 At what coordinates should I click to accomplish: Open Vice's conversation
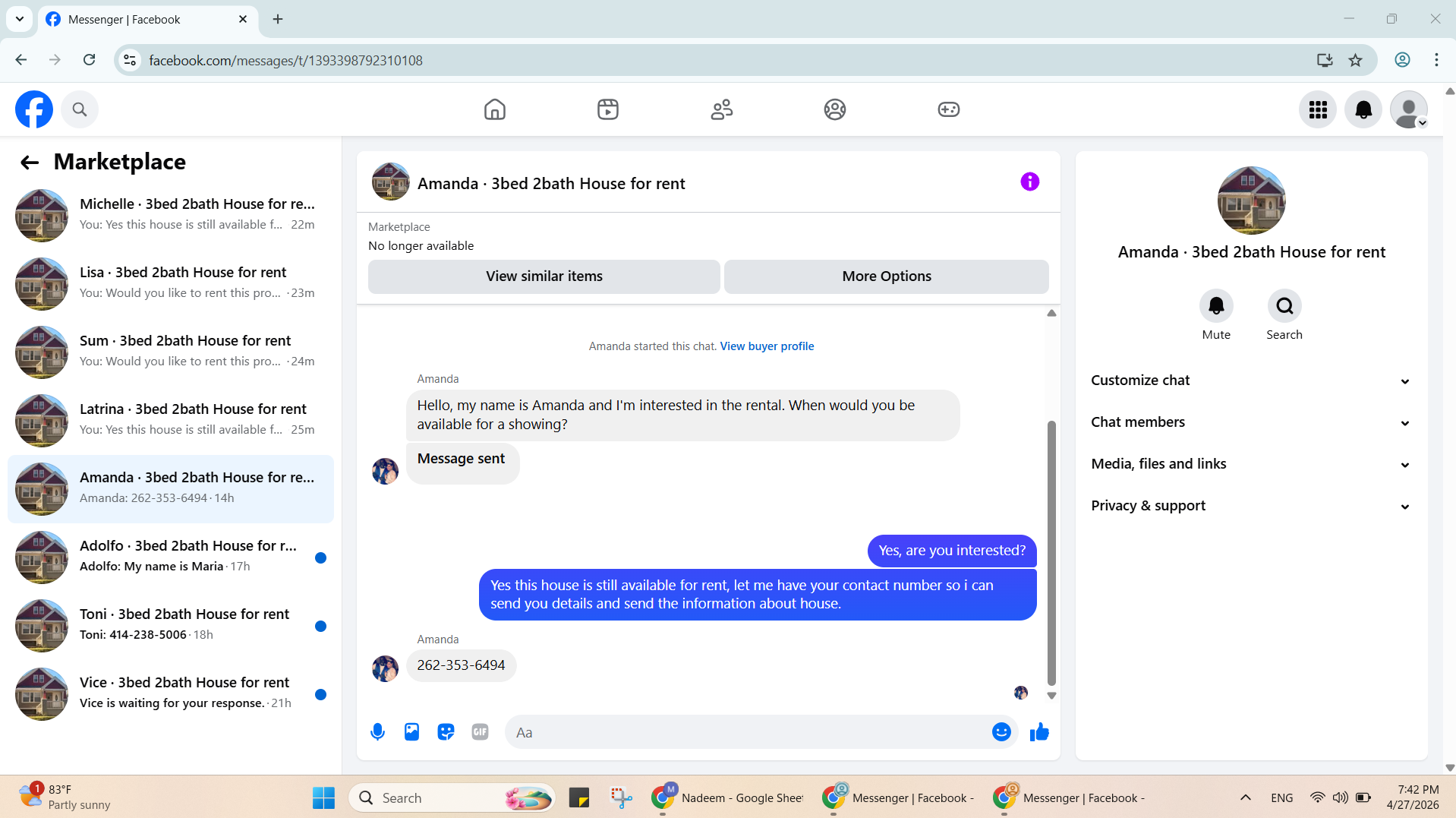coord(171,694)
